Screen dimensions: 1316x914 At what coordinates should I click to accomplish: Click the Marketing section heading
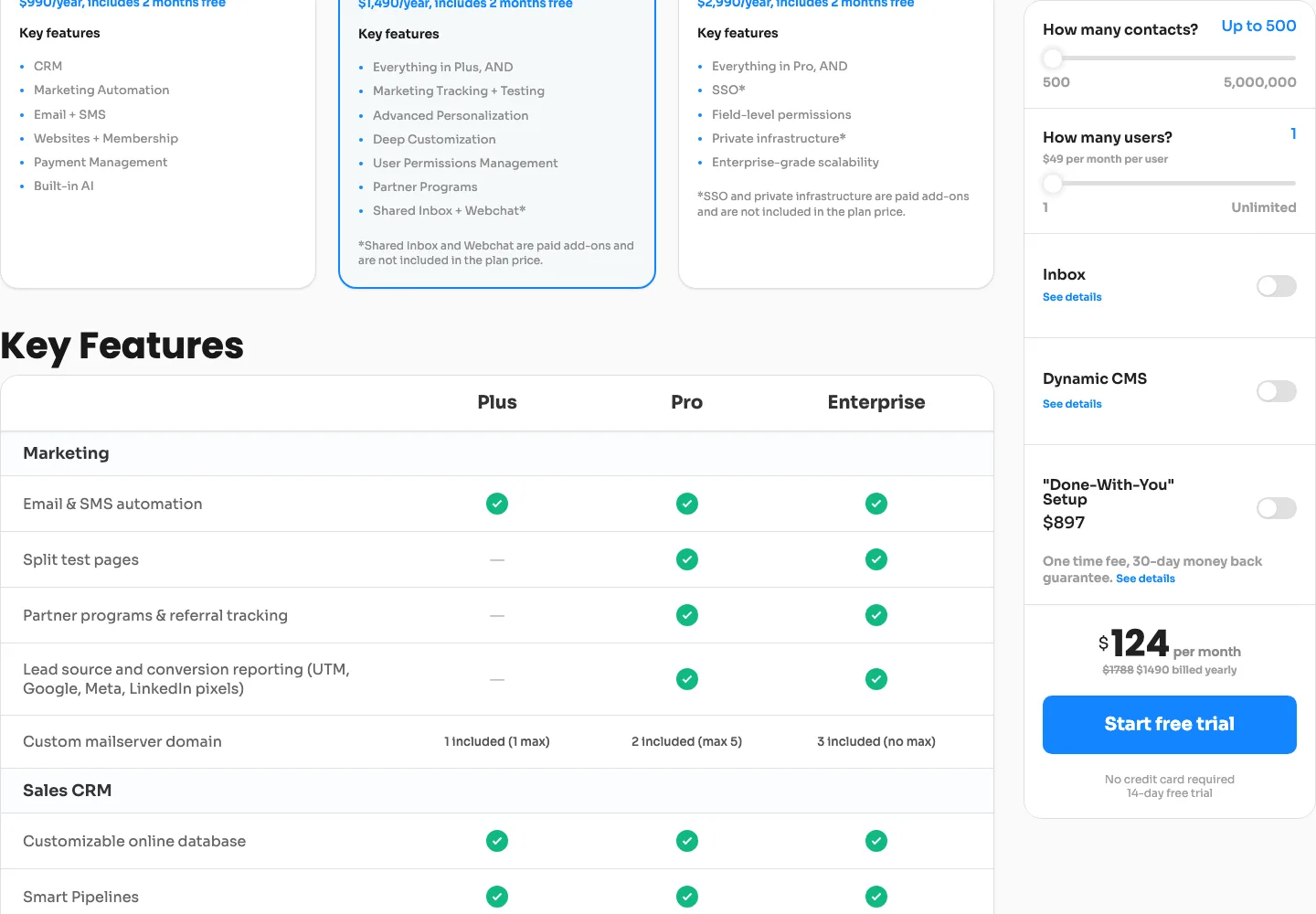(x=66, y=453)
